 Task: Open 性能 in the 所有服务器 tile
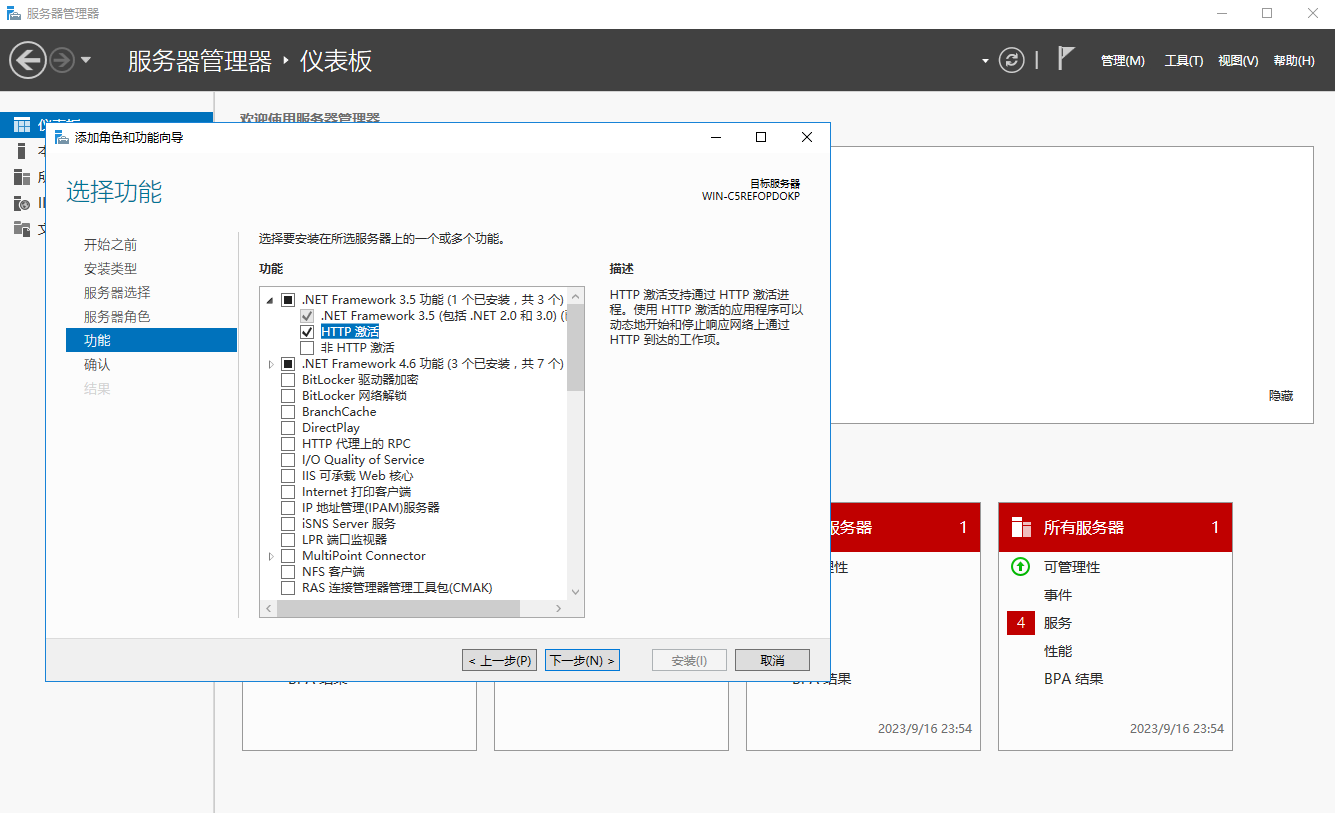1058,651
